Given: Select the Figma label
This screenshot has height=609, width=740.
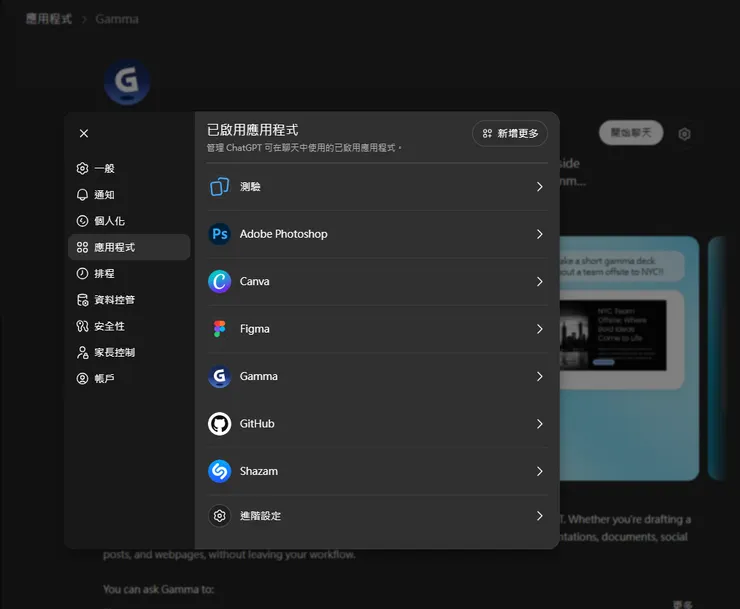Looking at the screenshot, I should pos(254,329).
